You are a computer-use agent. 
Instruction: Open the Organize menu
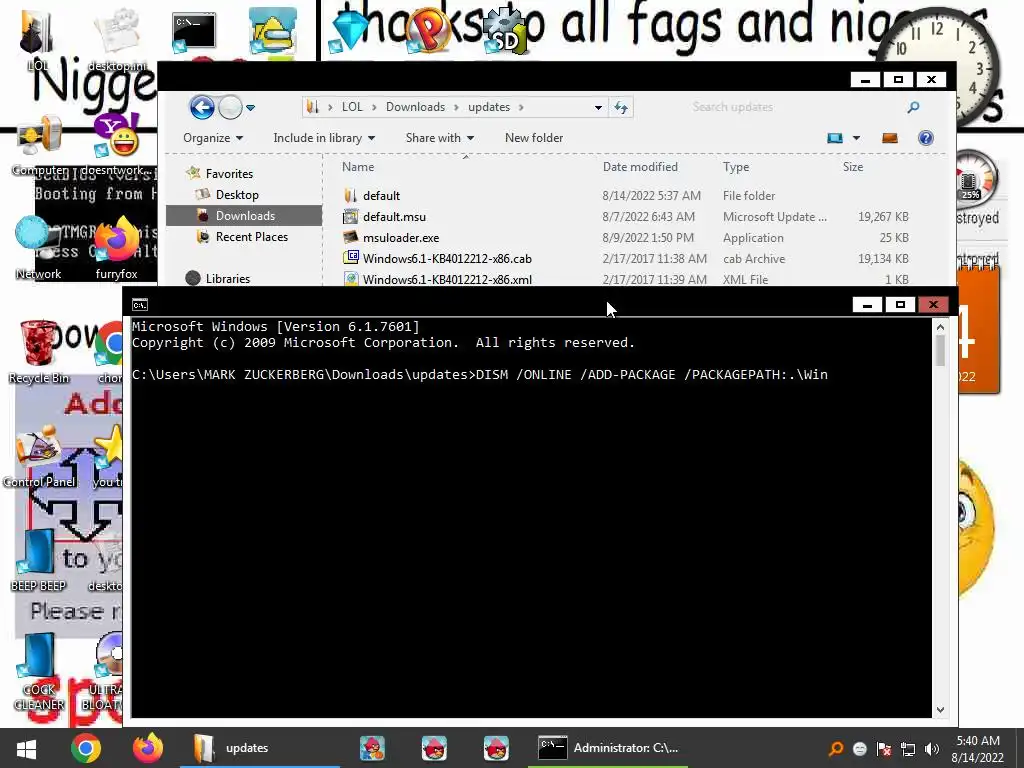213,138
